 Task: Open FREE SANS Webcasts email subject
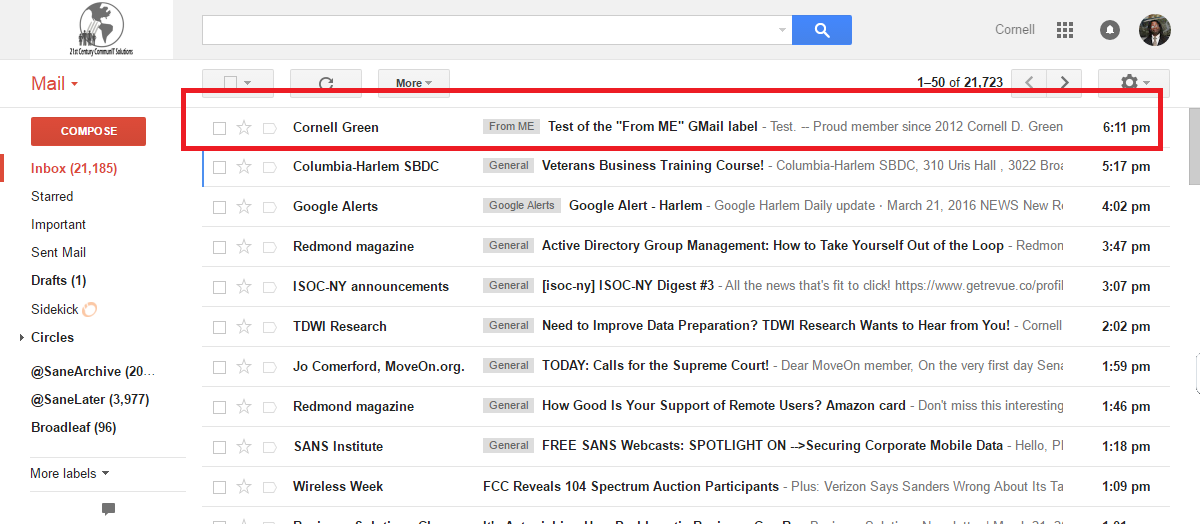coord(772,446)
